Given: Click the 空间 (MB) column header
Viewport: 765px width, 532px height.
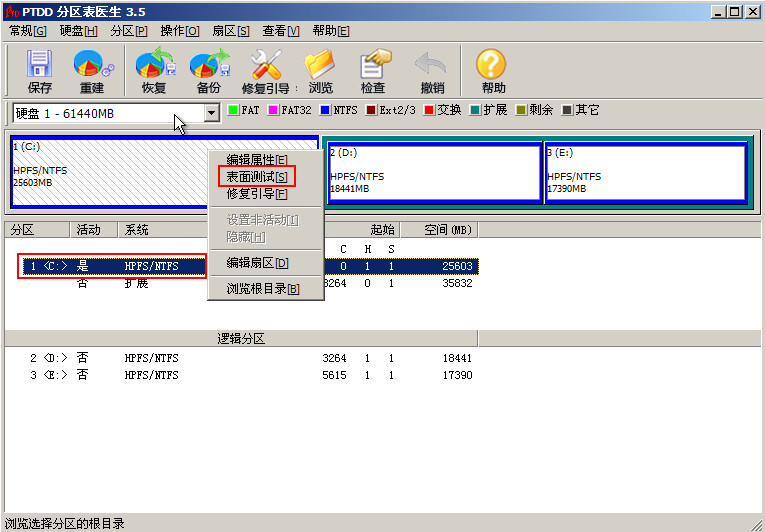Looking at the screenshot, I should pyautogui.click(x=446, y=229).
